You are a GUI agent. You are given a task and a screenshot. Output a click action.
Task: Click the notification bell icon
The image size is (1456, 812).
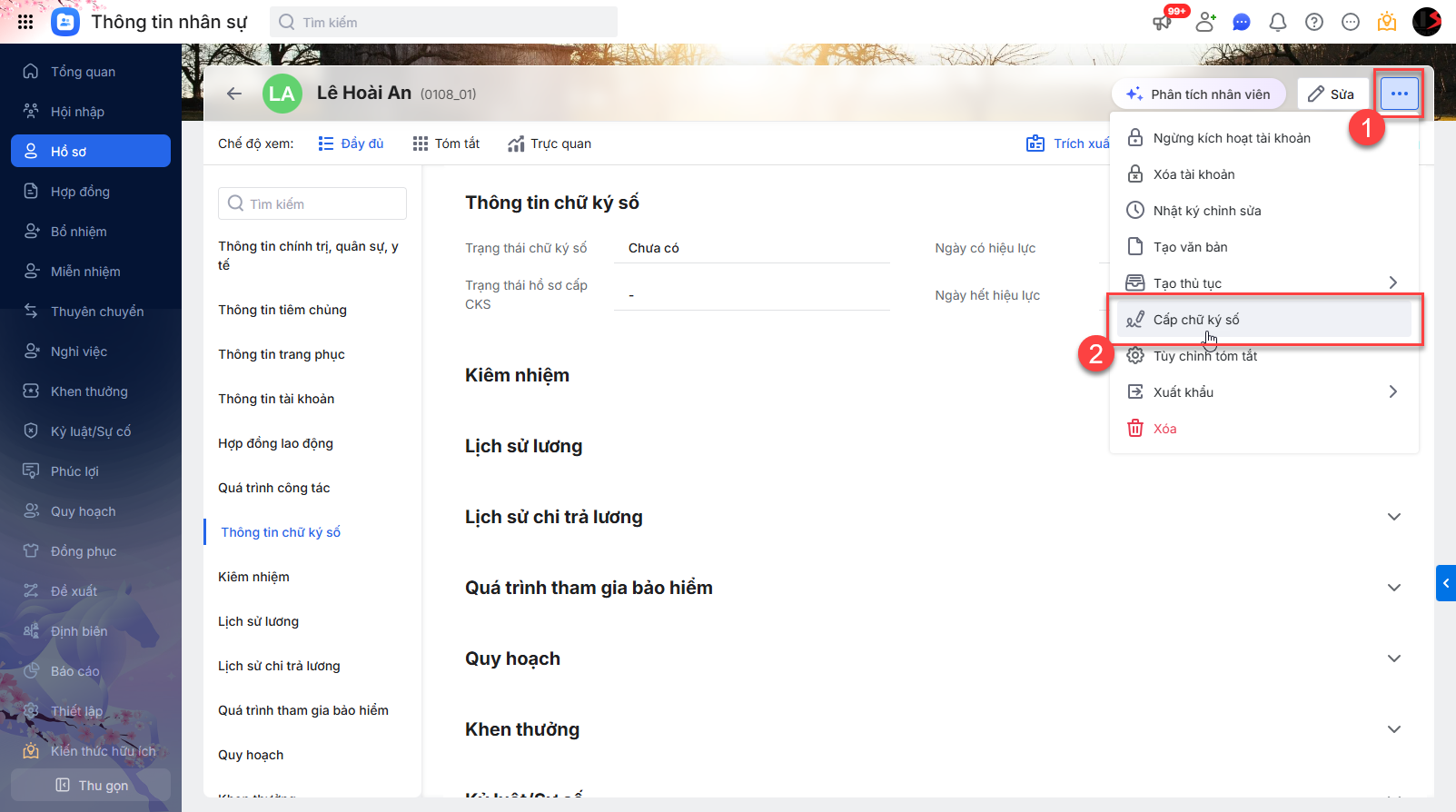(x=1278, y=22)
